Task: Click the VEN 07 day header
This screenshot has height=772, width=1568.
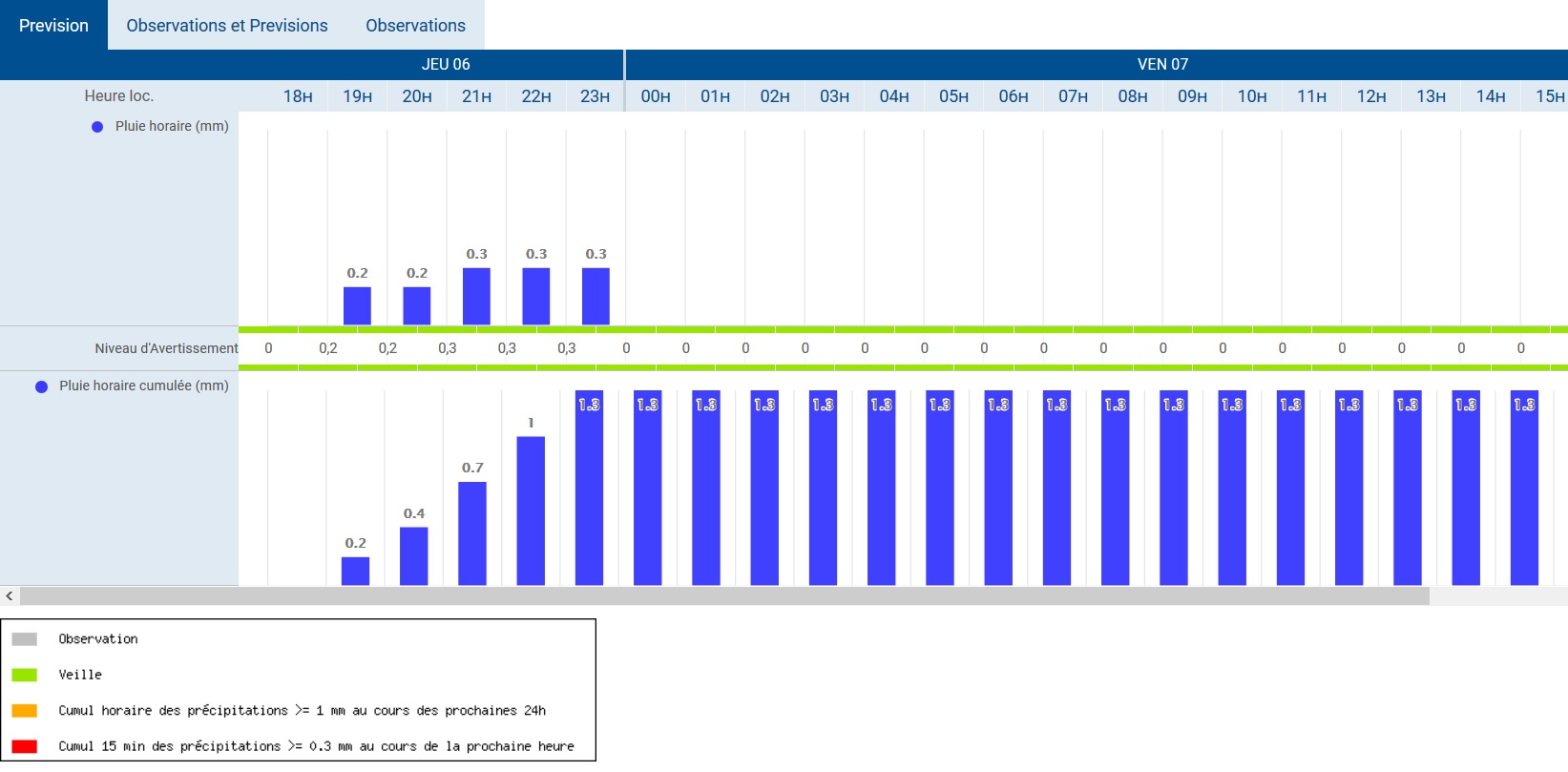Action: [1162, 65]
